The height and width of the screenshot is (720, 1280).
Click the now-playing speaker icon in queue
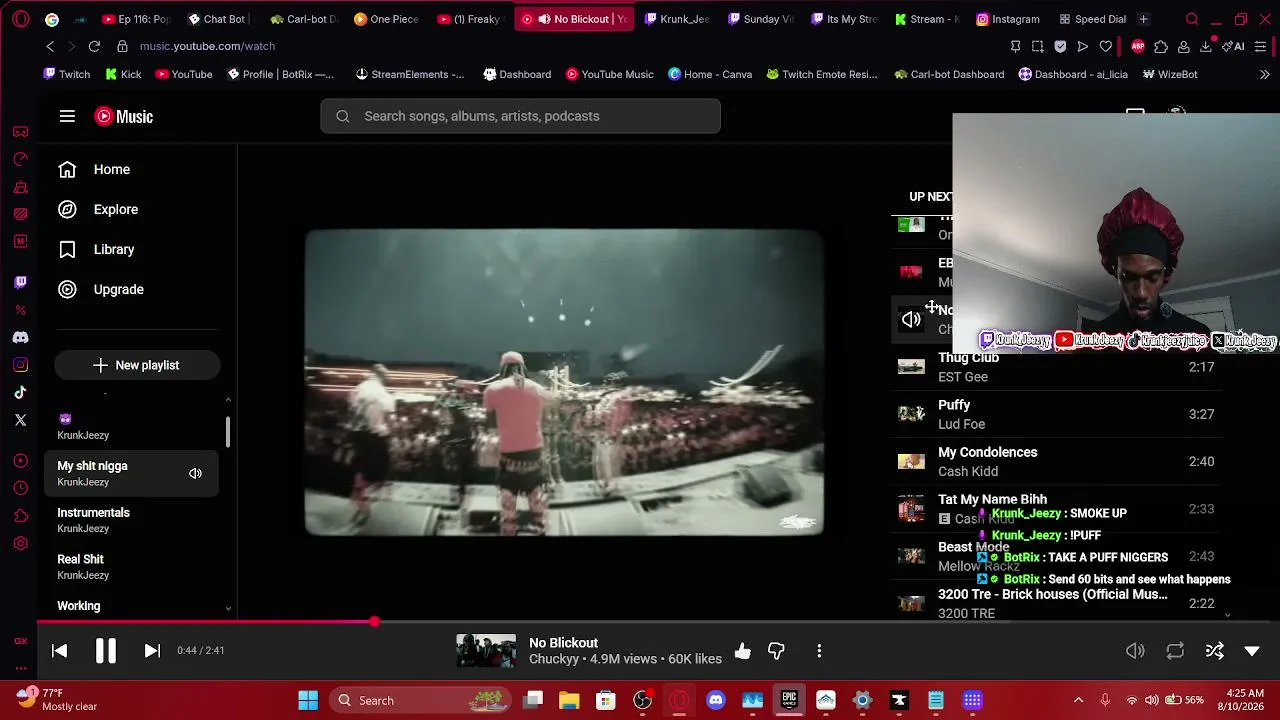click(x=911, y=320)
